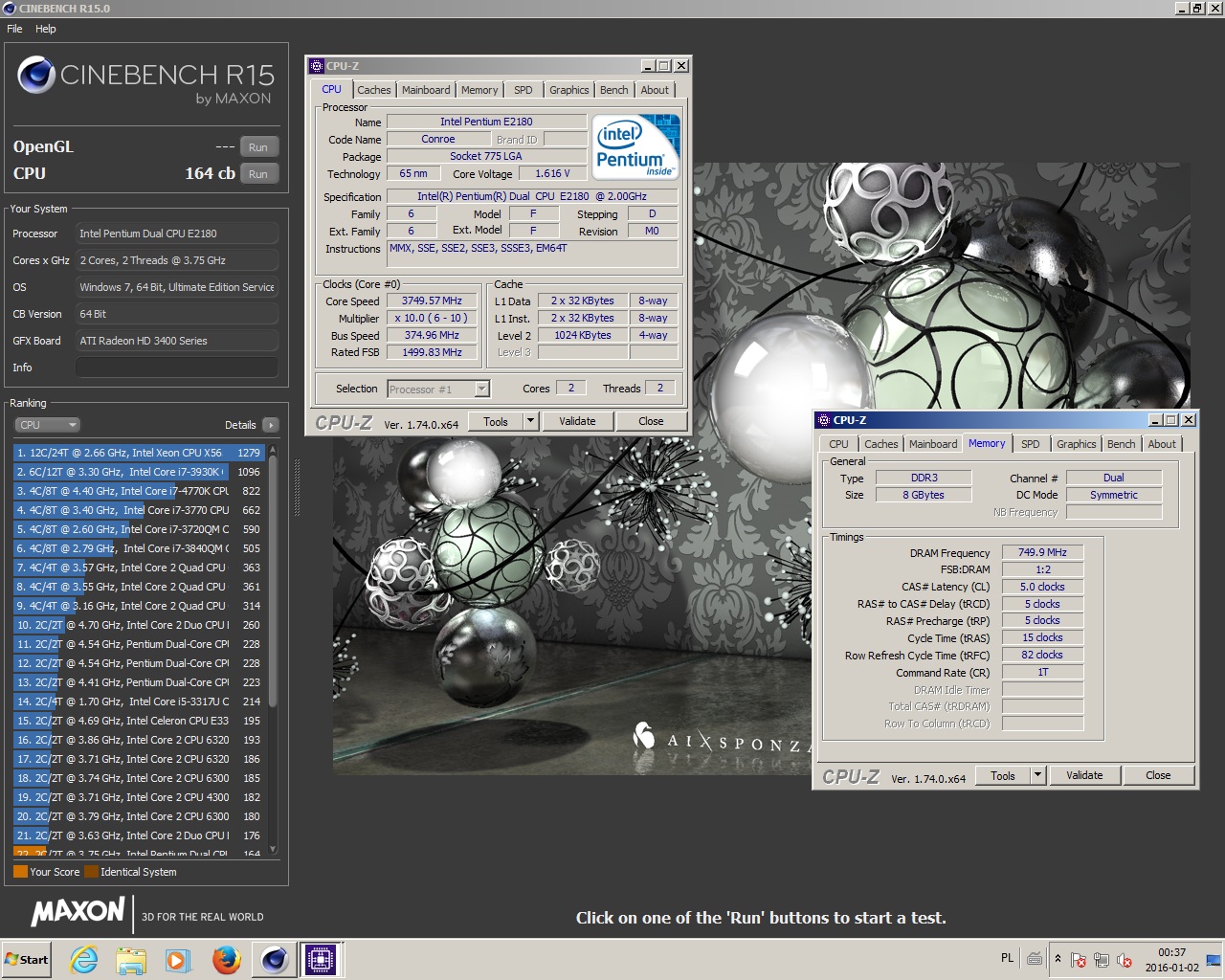Select ranking entry Intel Xeon CPU X56
The image size is (1225, 980).
(140, 453)
